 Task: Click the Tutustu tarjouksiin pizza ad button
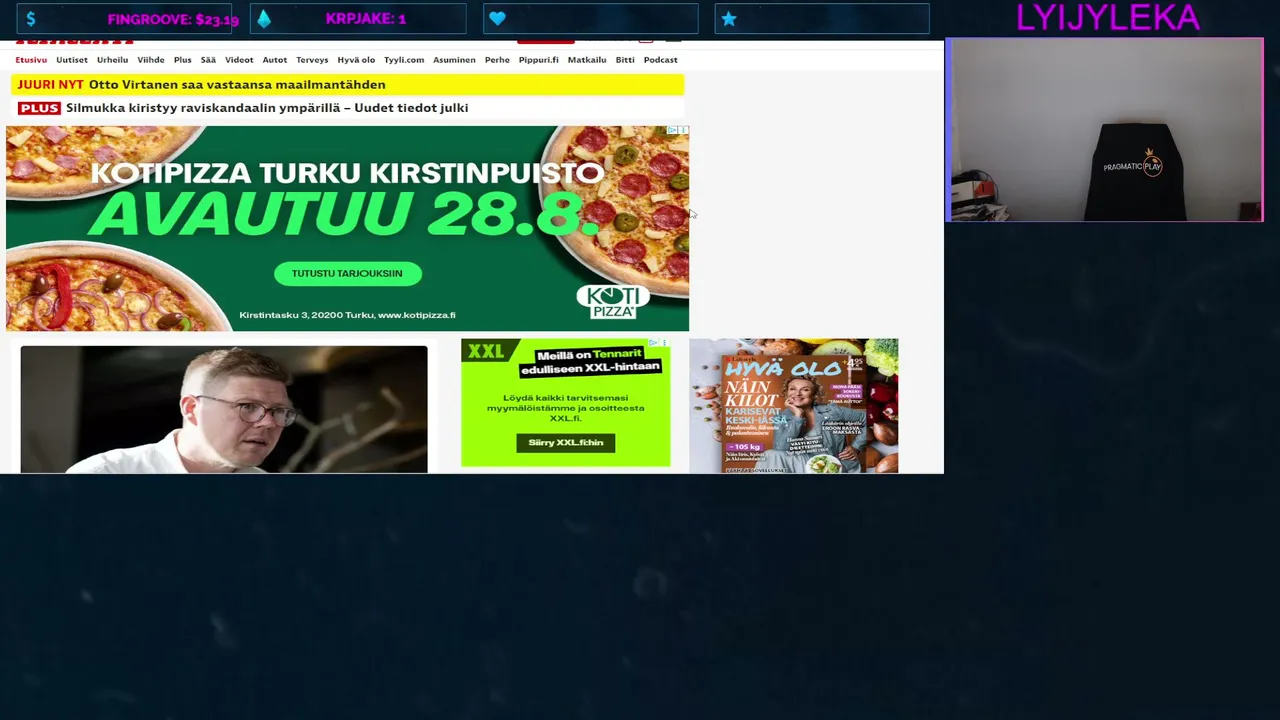(x=347, y=273)
